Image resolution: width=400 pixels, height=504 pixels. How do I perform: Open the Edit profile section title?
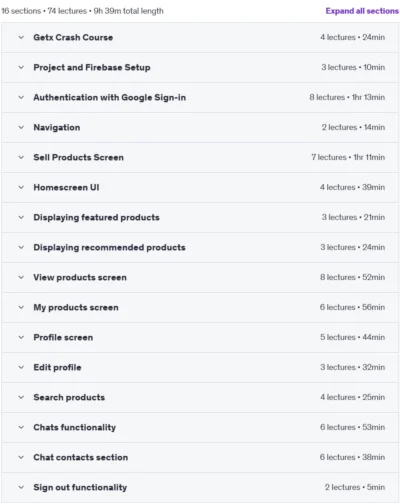click(x=57, y=367)
